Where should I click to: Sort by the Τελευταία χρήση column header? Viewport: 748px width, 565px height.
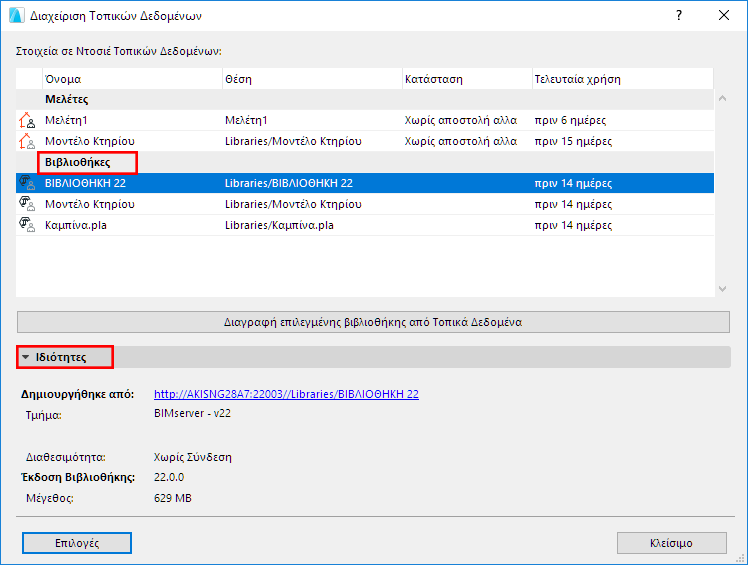pyautogui.click(x=623, y=79)
